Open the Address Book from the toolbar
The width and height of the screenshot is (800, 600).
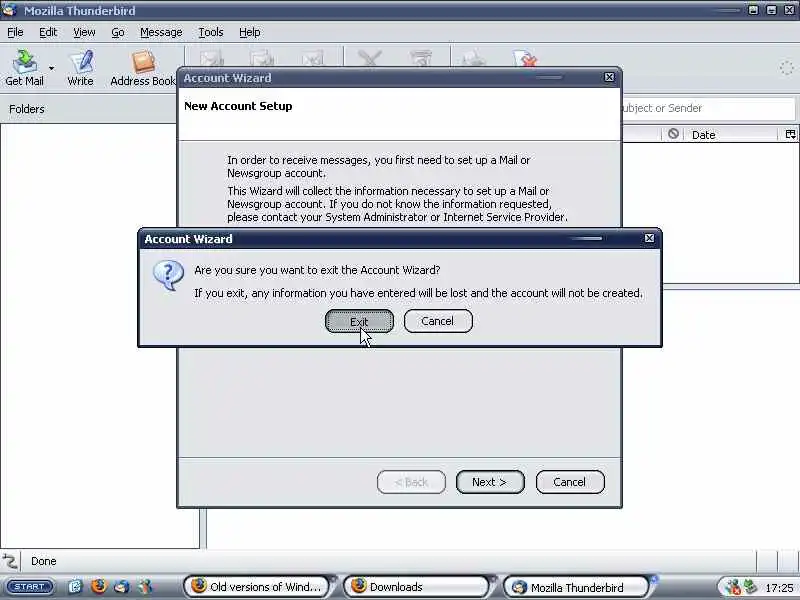click(x=143, y=67)
